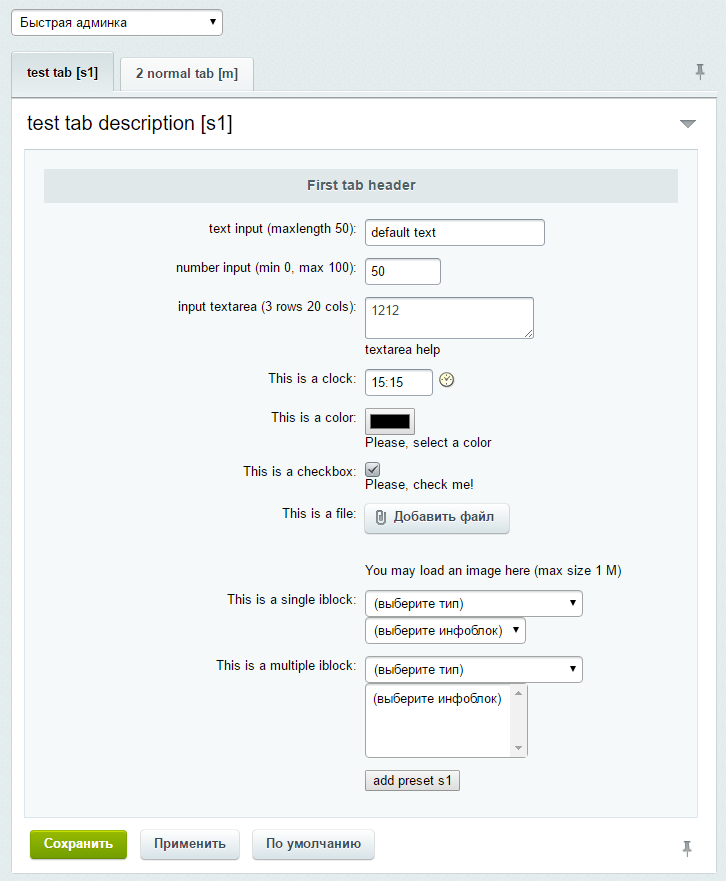Viewport: 726px width, 881px height.
Task: Click the bottom pin icon near buttons
Action: point(687,848)
